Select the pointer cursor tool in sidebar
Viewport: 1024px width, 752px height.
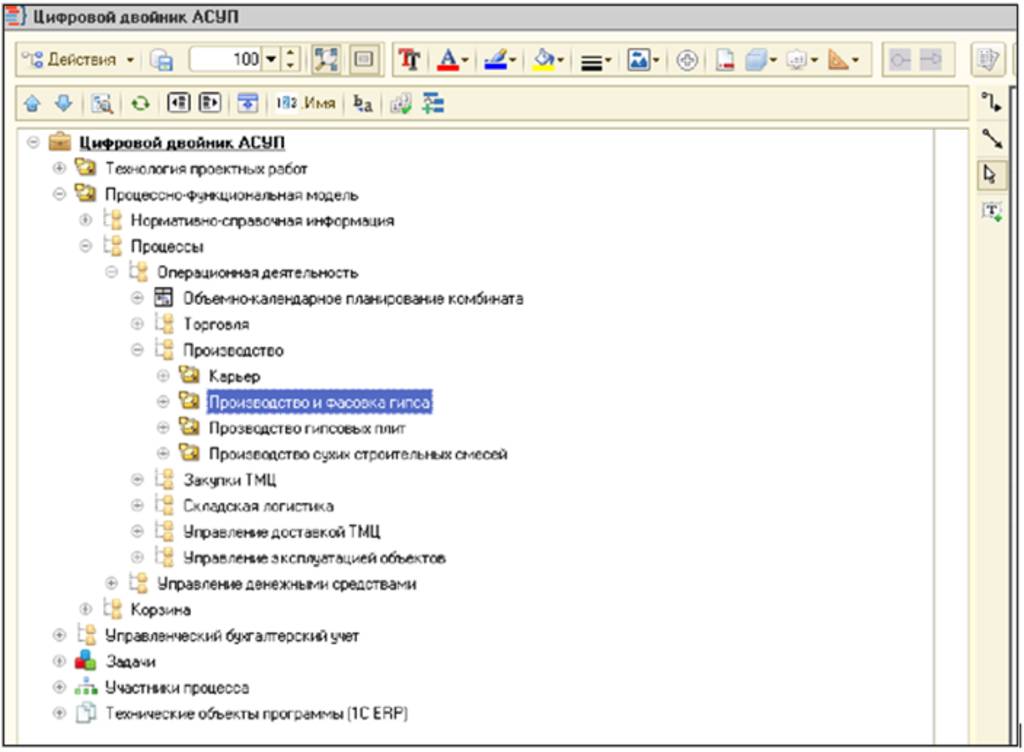[x=990, y=174]
